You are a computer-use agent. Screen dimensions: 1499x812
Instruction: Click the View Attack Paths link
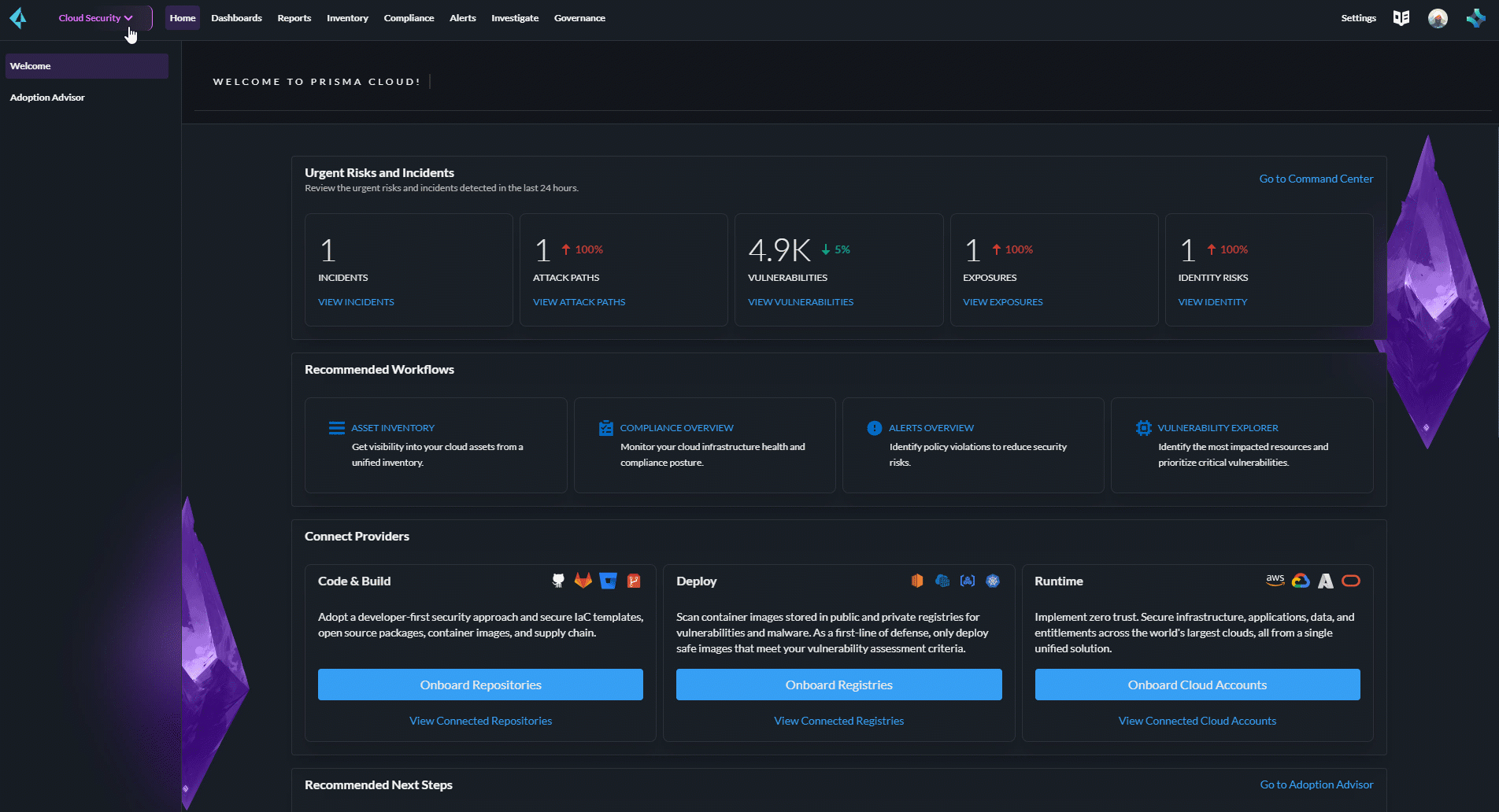579,302
